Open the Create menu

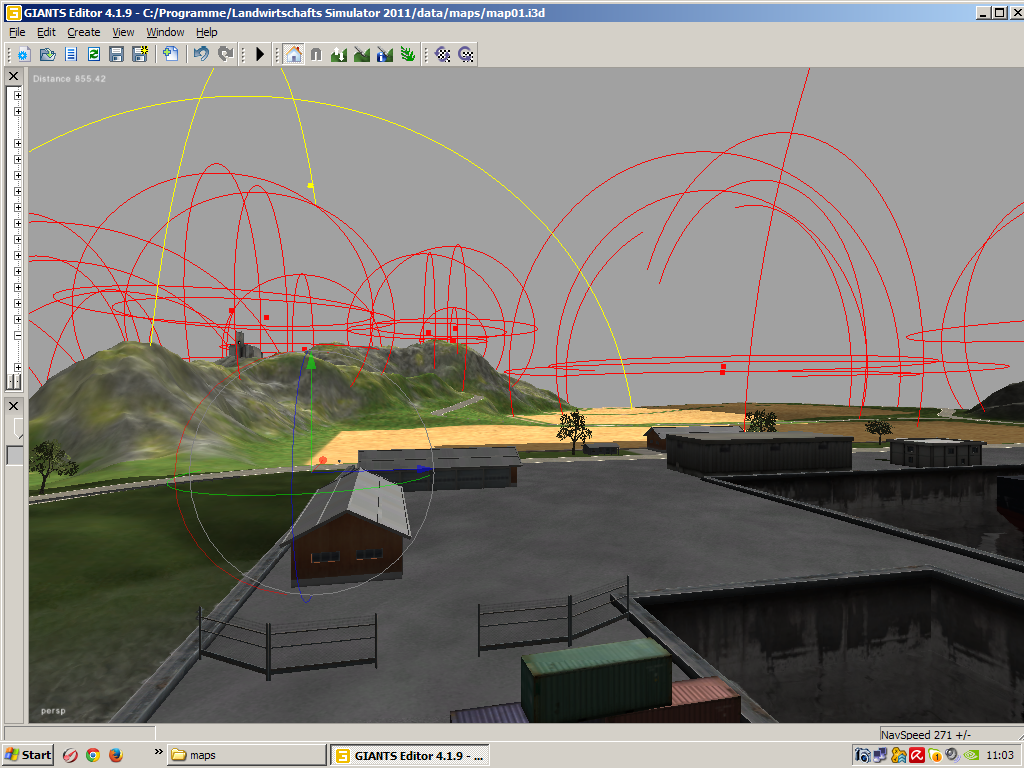point(84,32)
